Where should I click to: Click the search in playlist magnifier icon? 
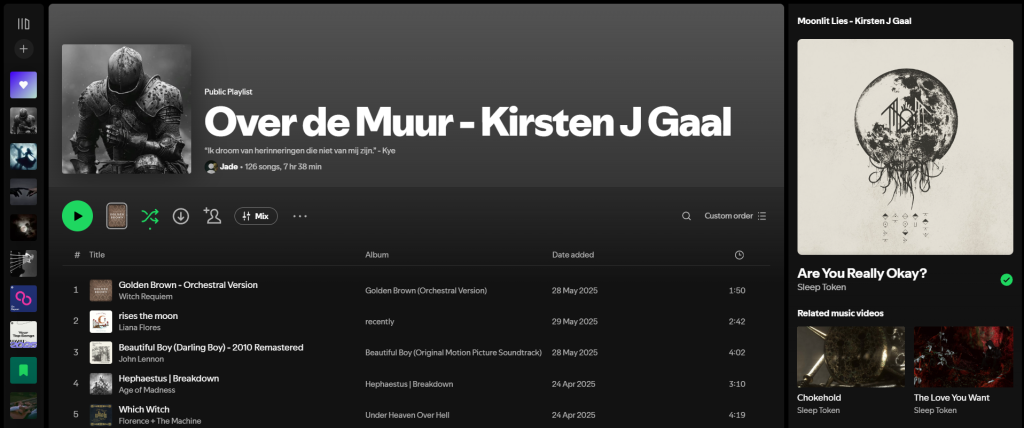pyautogui.click(x=686, y=216)
